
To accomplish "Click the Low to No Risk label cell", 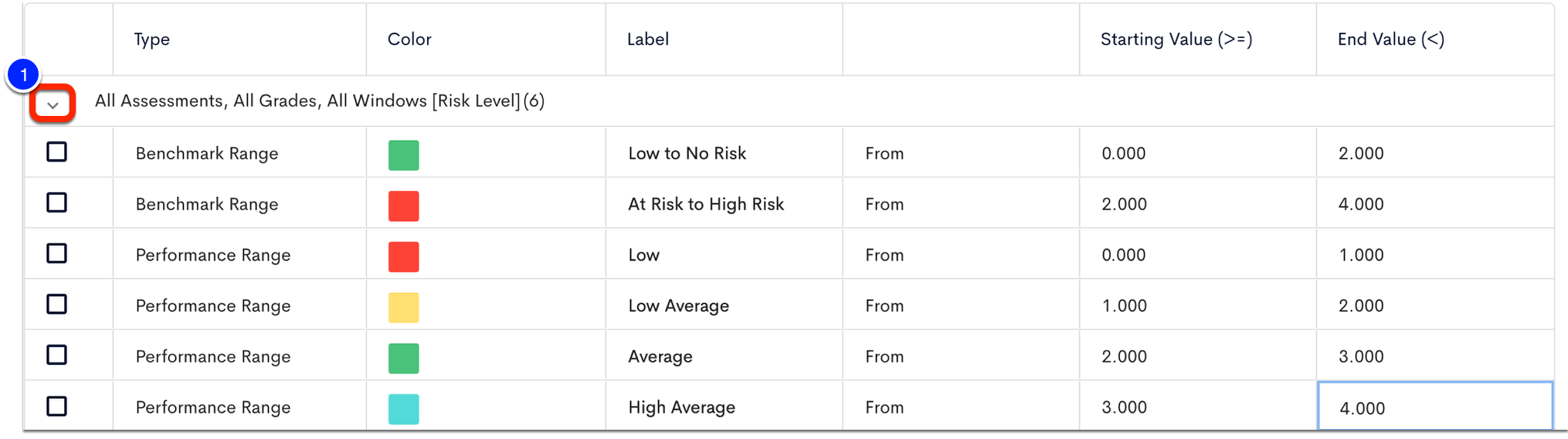I will point(724,152).
